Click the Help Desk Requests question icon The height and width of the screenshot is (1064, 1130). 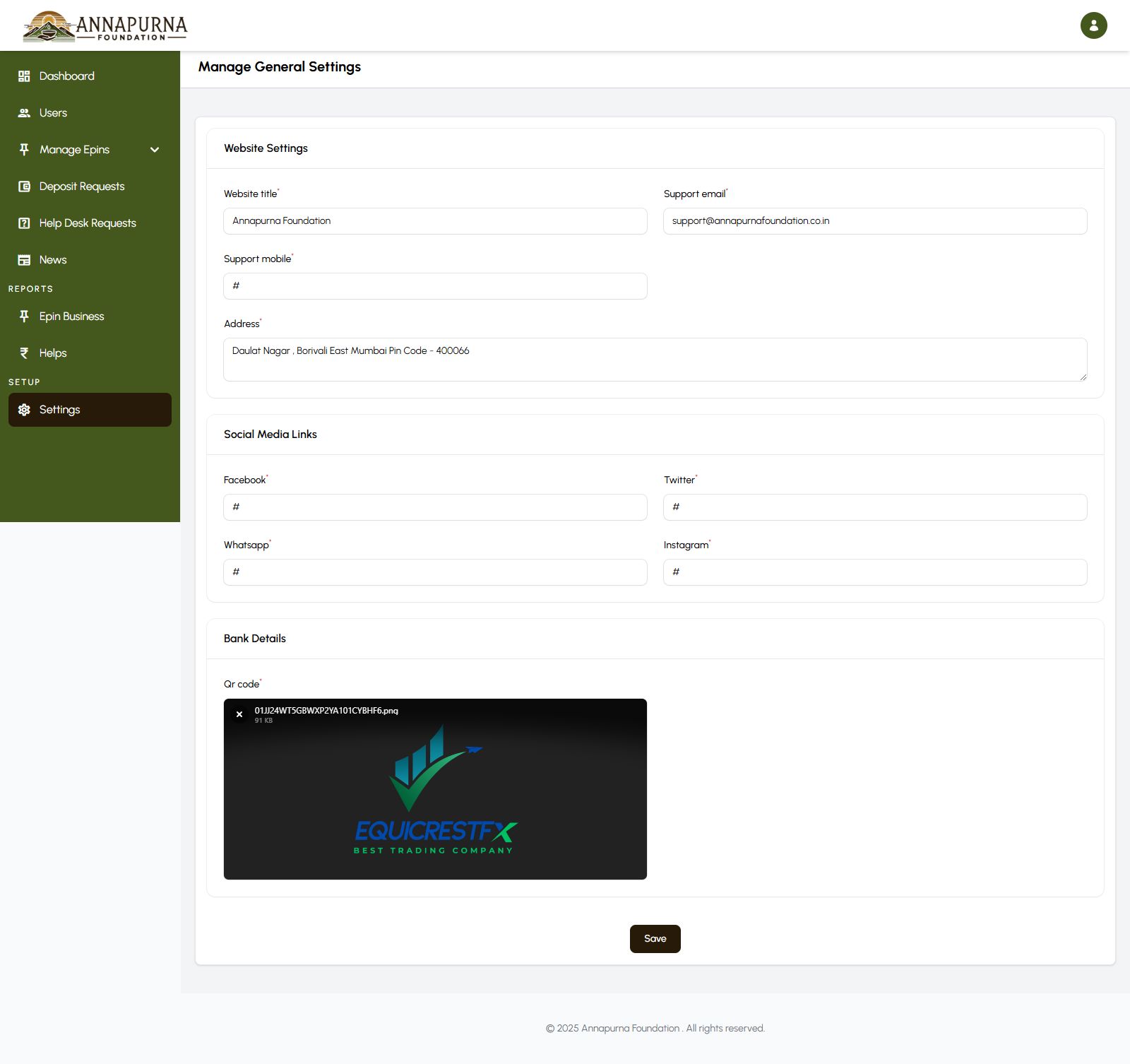pos(24,223)
